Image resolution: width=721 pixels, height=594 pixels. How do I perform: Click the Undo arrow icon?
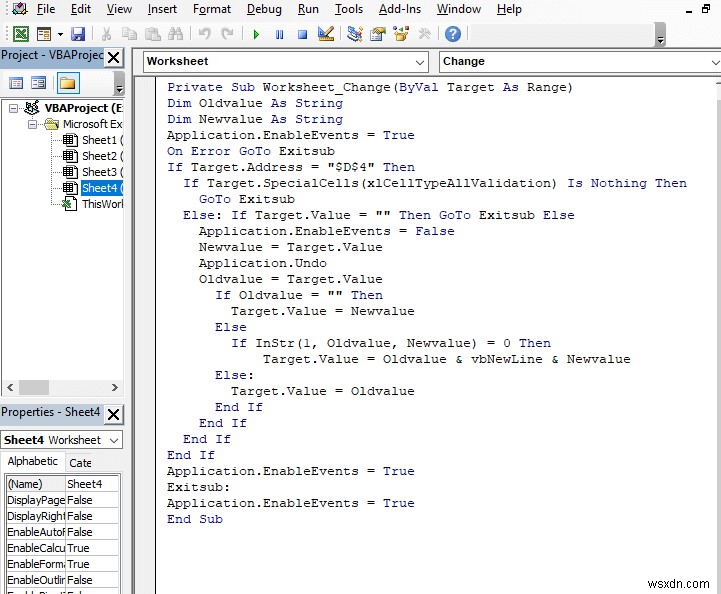point(205,34)
